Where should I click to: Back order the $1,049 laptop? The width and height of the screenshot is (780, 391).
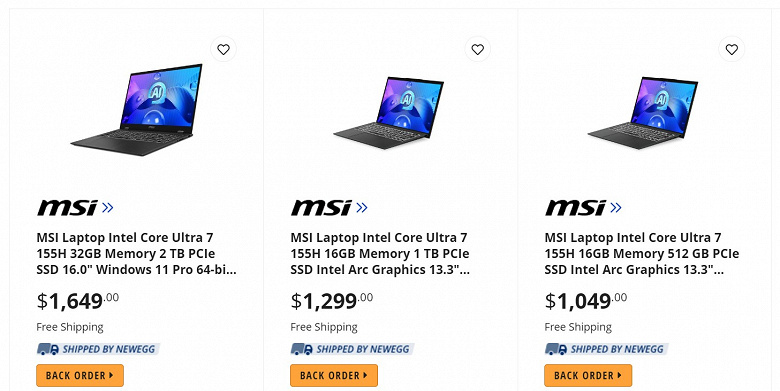click(x=588, y=376)
